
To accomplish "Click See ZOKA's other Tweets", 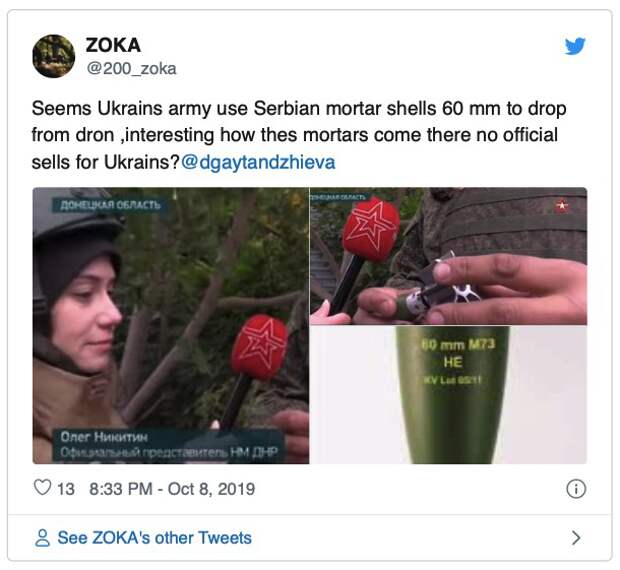I will coord(155,538).
